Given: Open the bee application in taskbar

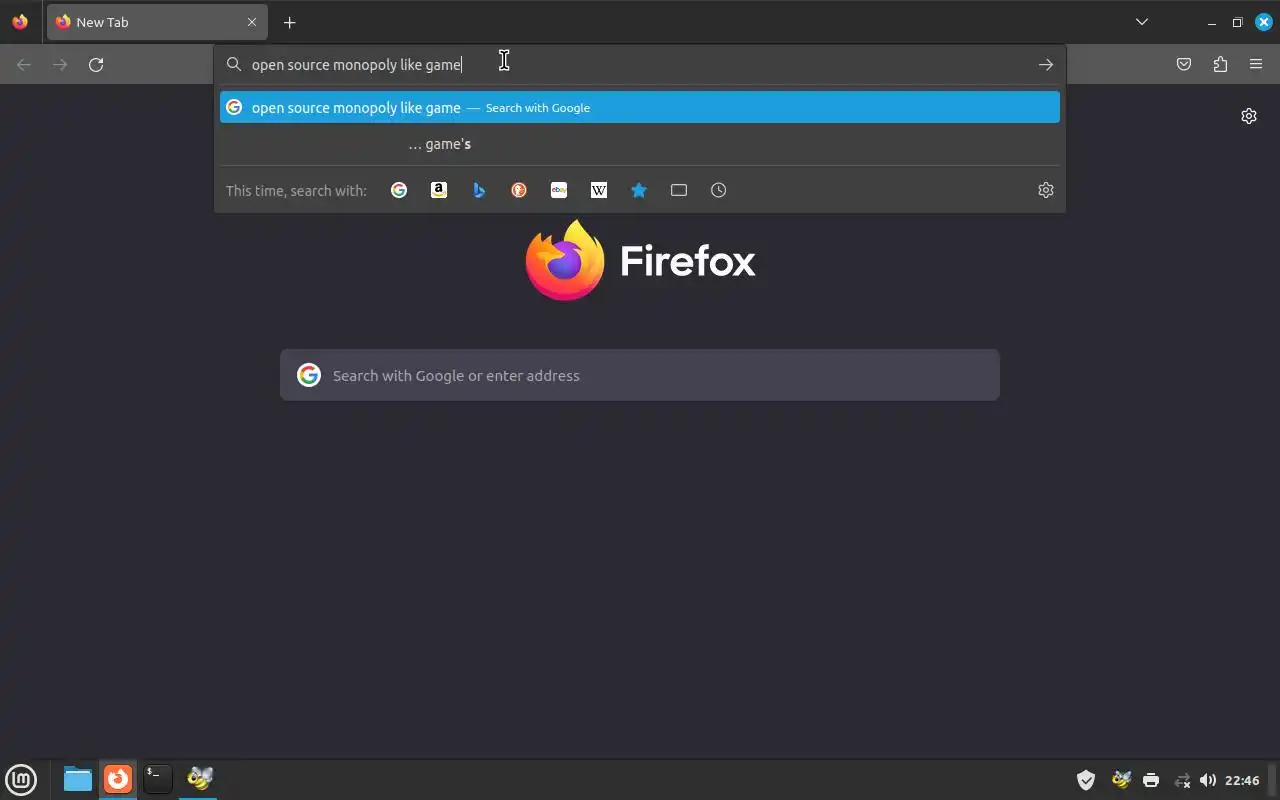Looking at the screenshot, I should point(199,779).
